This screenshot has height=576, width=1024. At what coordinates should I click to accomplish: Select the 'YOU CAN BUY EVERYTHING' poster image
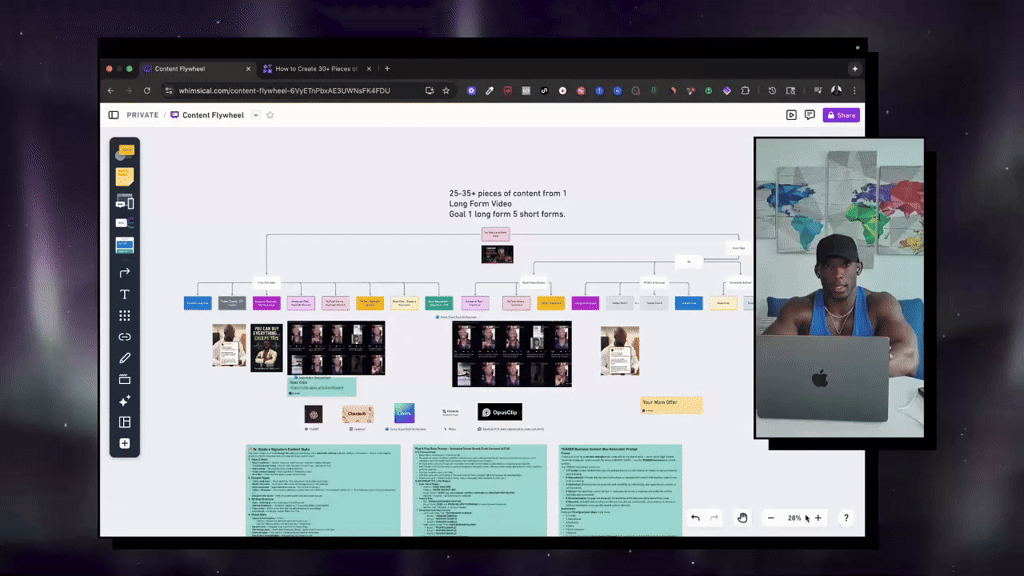click(266, 347)
